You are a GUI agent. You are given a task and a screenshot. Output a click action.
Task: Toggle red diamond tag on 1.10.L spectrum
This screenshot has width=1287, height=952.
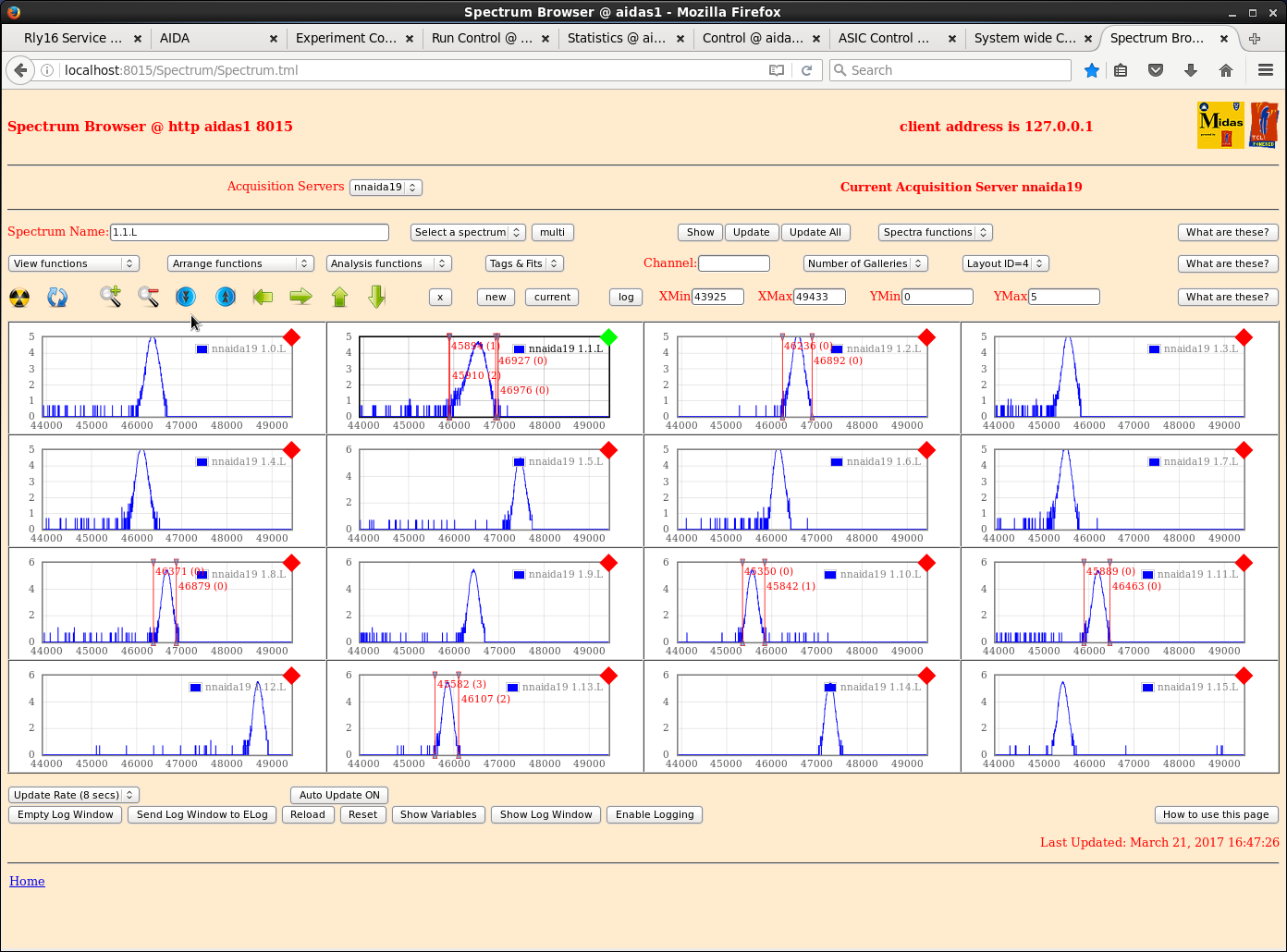[926, 563]
